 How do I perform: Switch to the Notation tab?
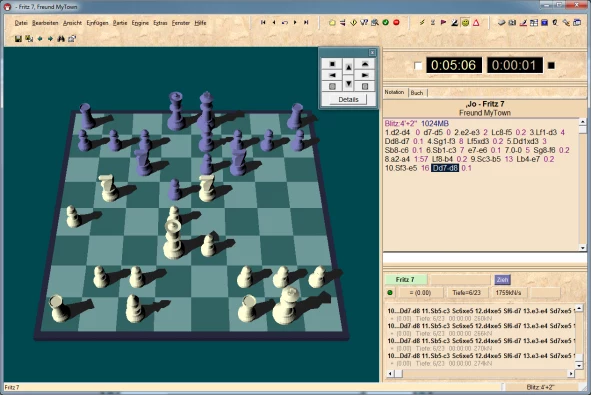tap(394, 92)
